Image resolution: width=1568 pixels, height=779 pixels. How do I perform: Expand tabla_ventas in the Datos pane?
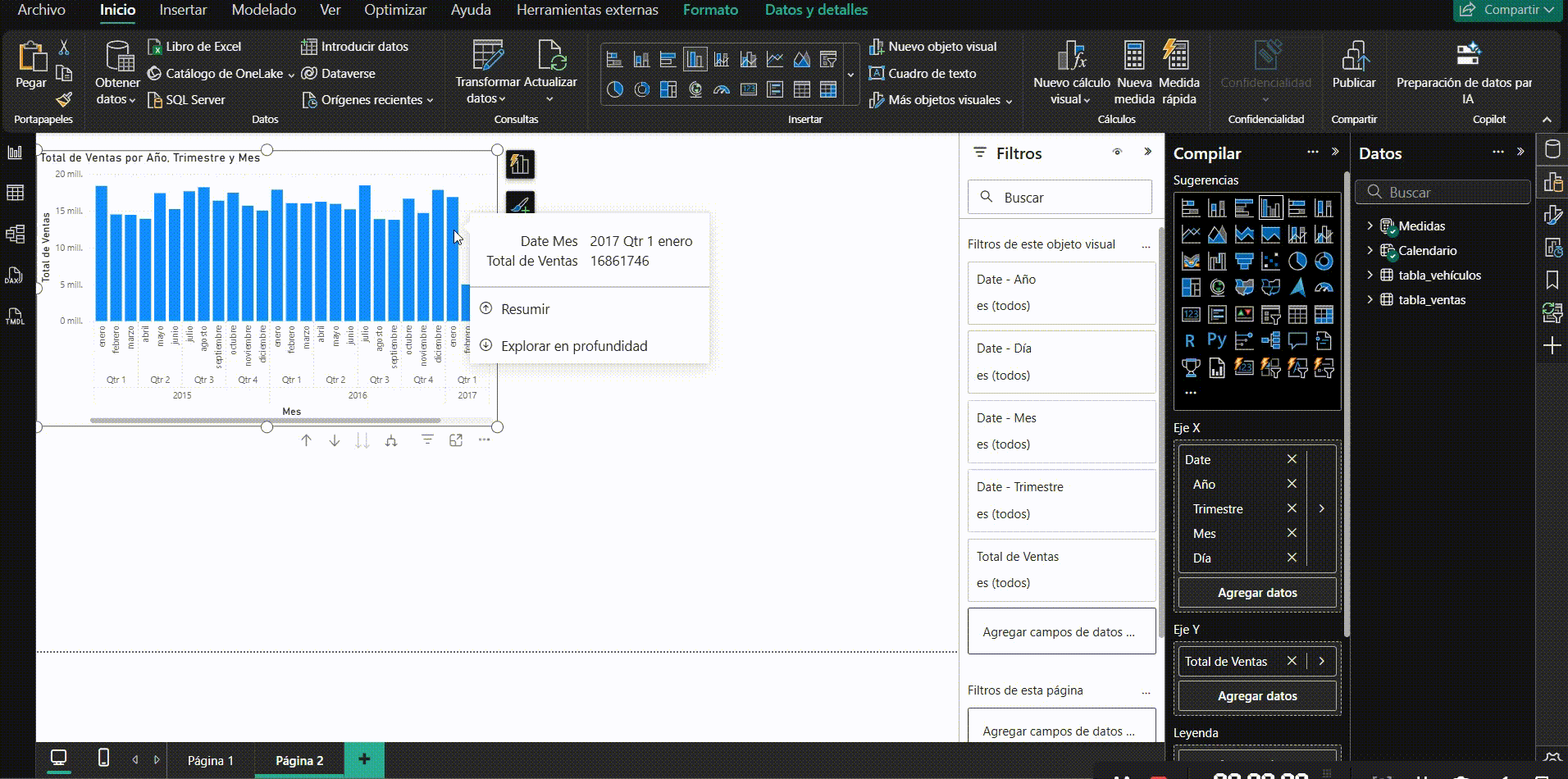[1370, 299]
